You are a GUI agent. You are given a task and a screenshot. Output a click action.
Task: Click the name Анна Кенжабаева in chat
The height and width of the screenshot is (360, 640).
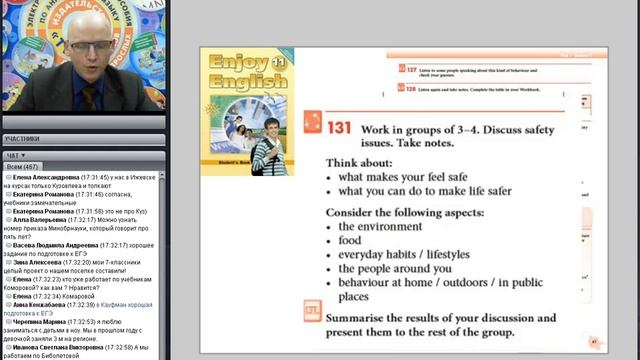(x=39, y=305)
